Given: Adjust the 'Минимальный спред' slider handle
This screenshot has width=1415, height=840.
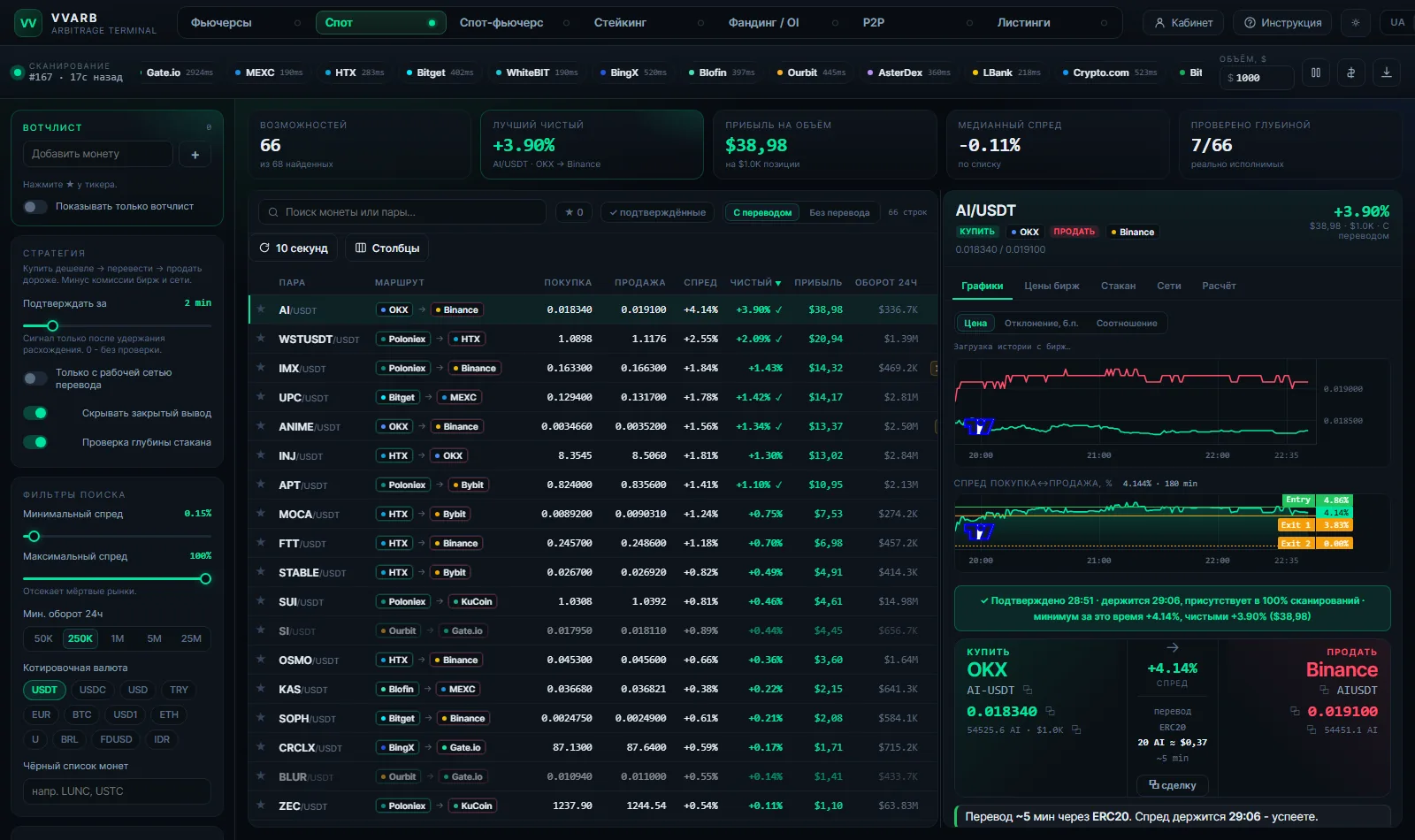Looking at the screenshot, I should (34, 537).
